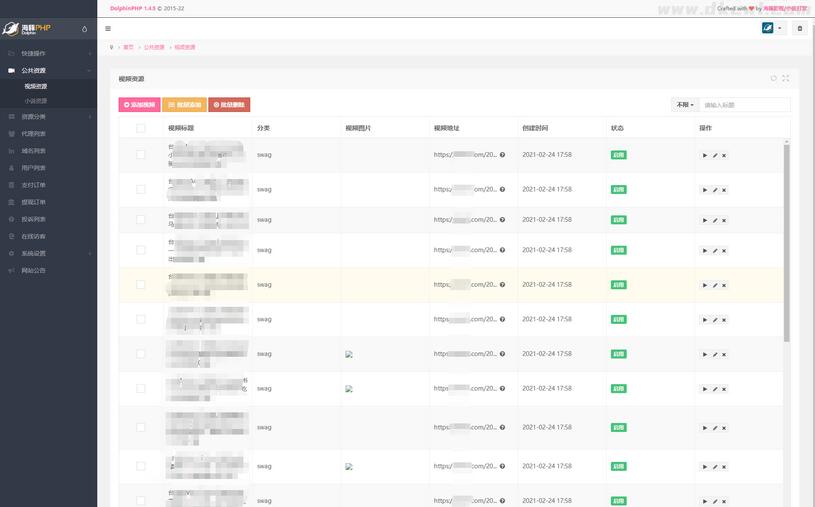The width and height of the screenshot is (815, 507).
Task: Select 小说资源 submenu item
Action: [x=36, y=101]
